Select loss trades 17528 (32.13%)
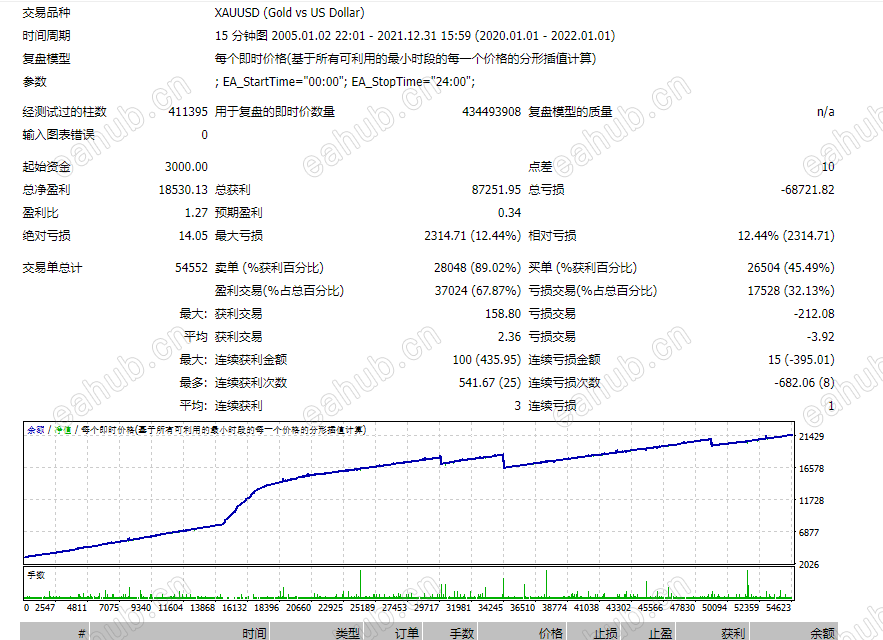Image resolution: width=883 pixels, height=640 pixels. (791, 291)
